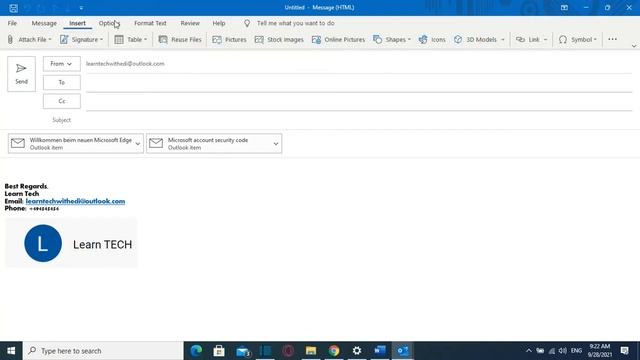
Task: Click in the Cc recipients field
Action: coord(359,102)
